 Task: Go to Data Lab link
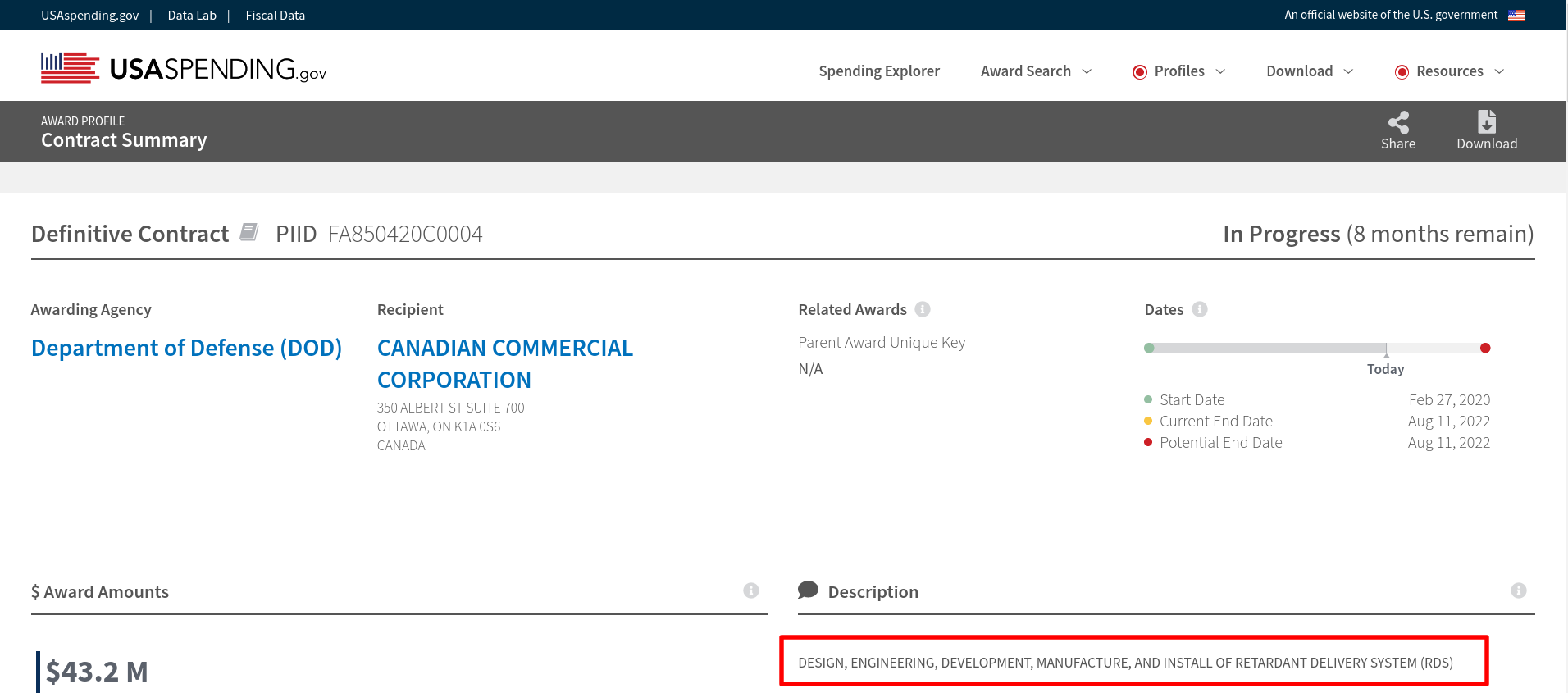pyautogui.click(x=192, y=16)
